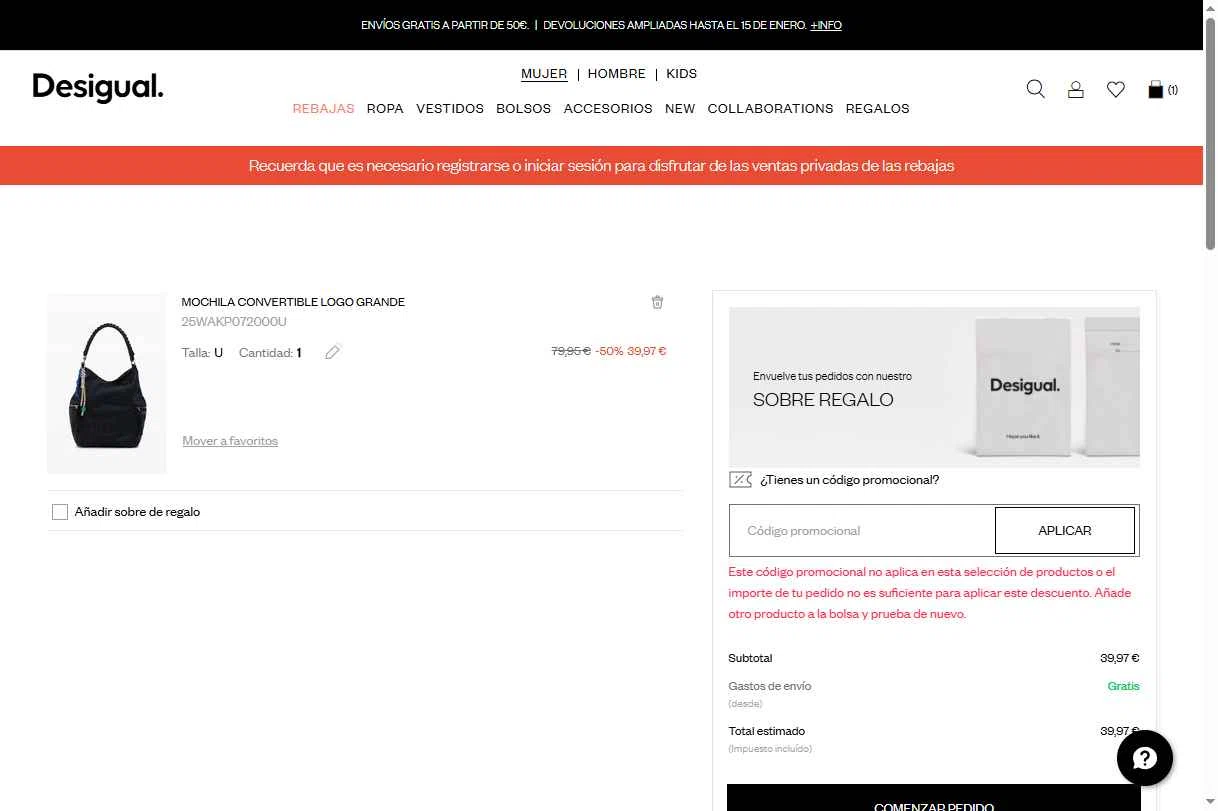The height and width of the screenshot is (811, 1218).
Task: Open the BOLSOS menu
Action: point(524,109)
